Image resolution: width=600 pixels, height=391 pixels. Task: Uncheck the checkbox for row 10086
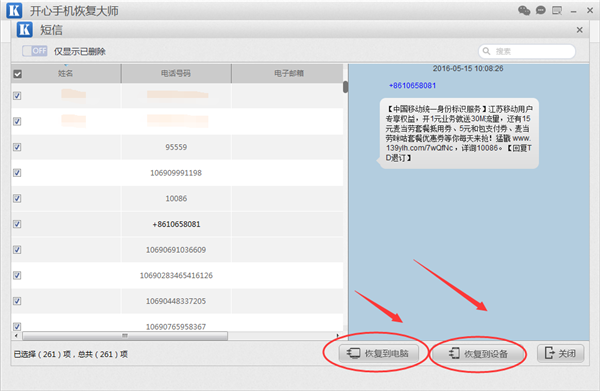click(x=17, y=198)
